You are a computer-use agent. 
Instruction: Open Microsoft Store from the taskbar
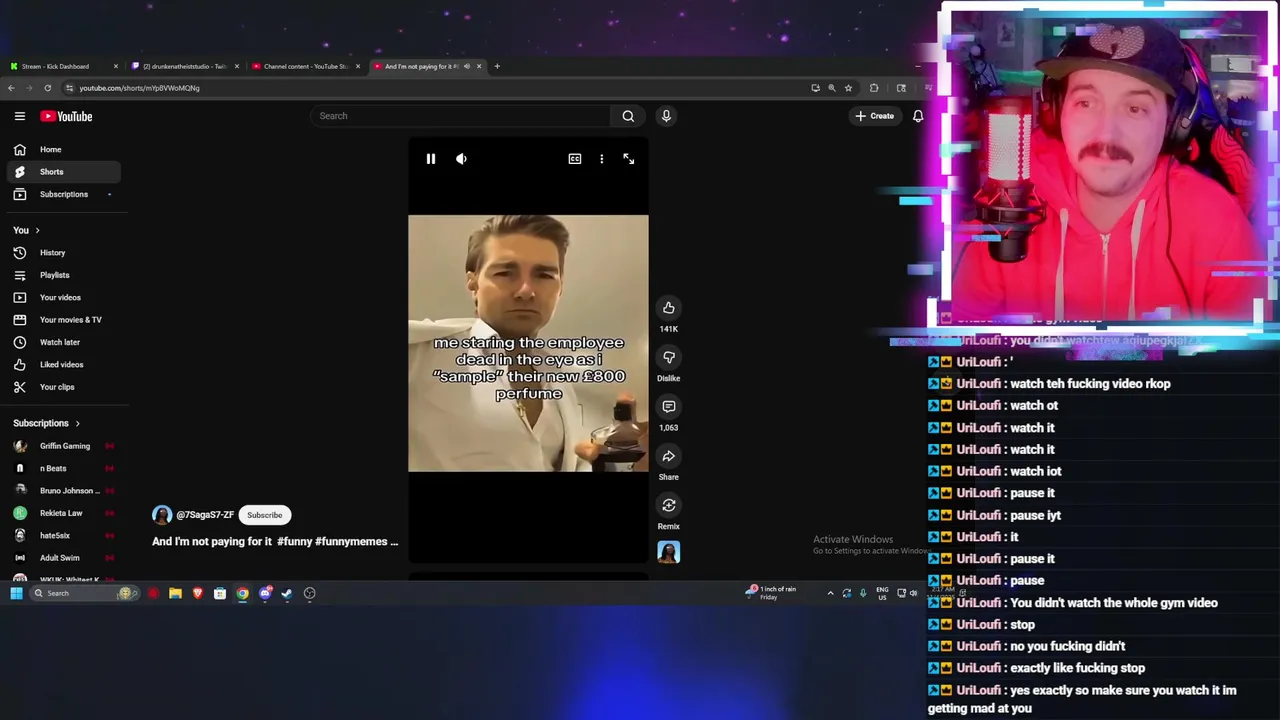point(220,593)
